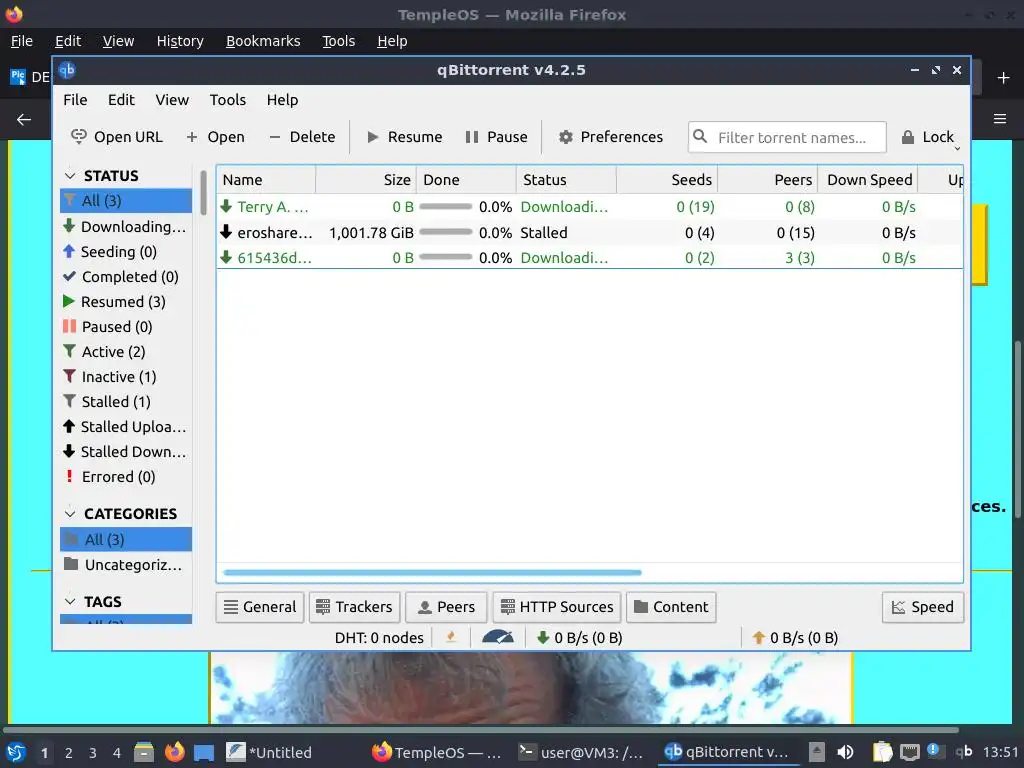Viewport: 1024px width, 768px height.
Task: Sort torrents by Size column
Action: click(x=366, y=180)
